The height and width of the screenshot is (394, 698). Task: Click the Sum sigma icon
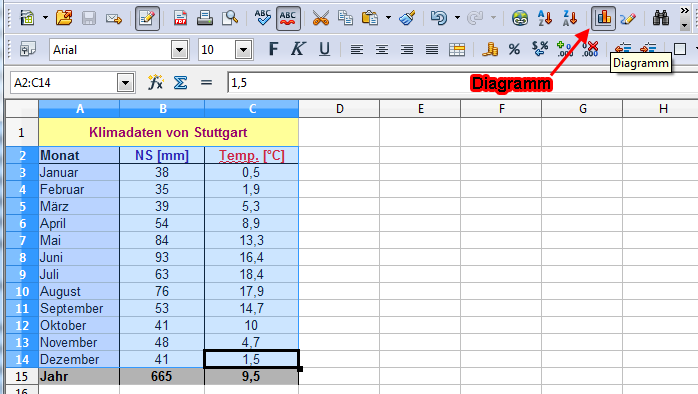[180, 82]
